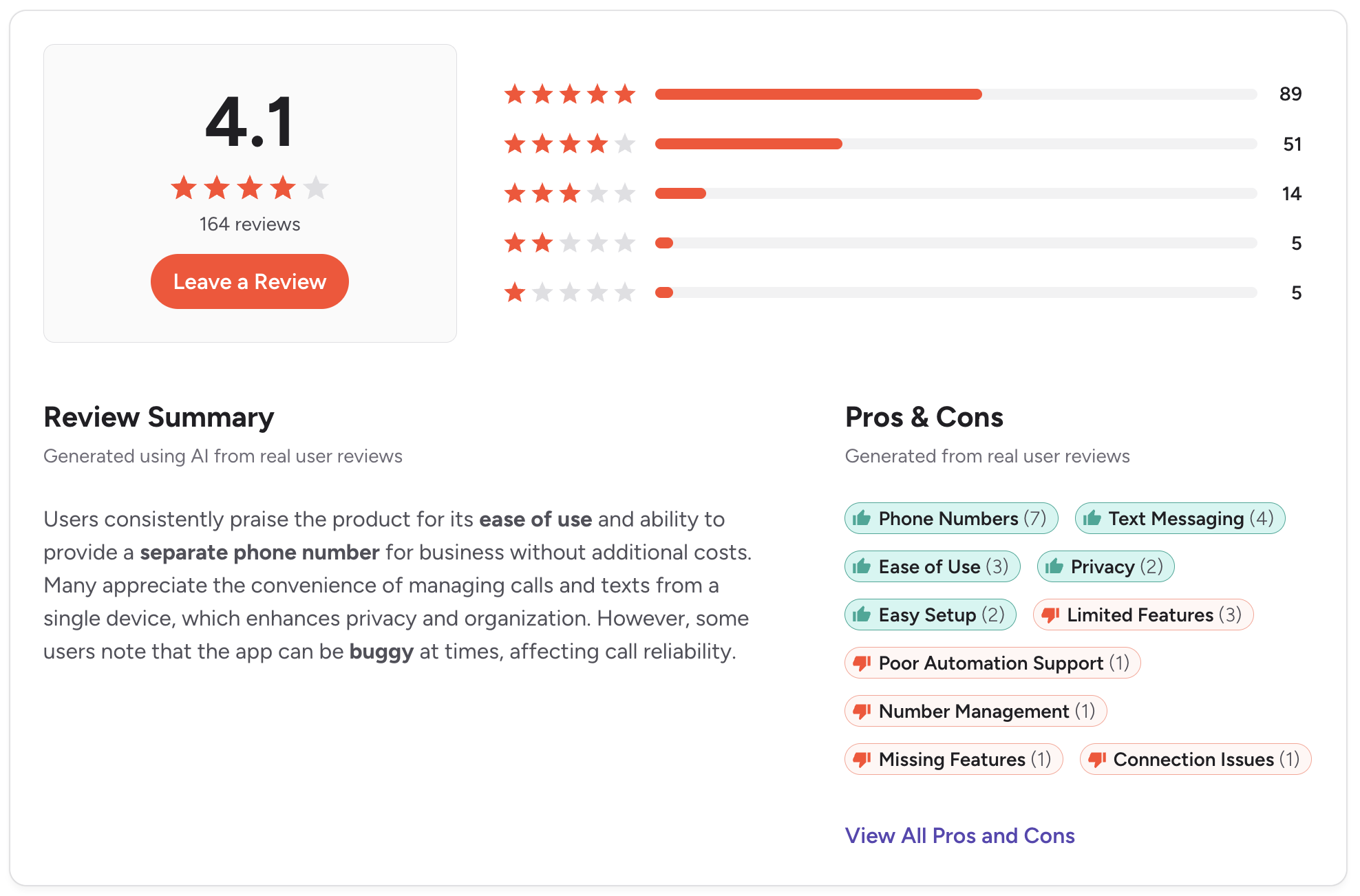Click the thumbs-up icon on Phone Numbers tag
Viewport: 1360px width, 896px height.
point(862,518)
